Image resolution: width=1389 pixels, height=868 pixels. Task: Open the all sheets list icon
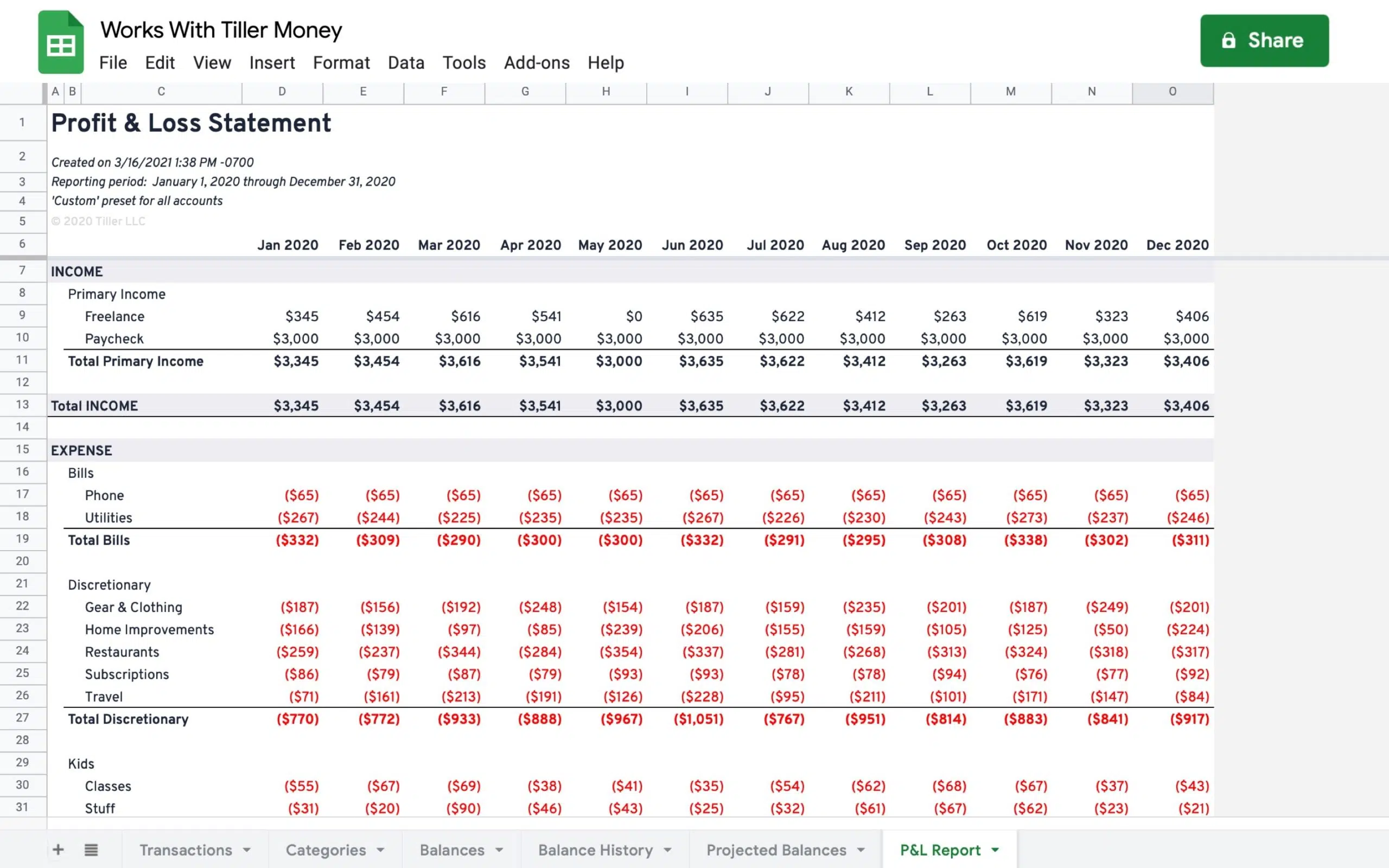91,850
